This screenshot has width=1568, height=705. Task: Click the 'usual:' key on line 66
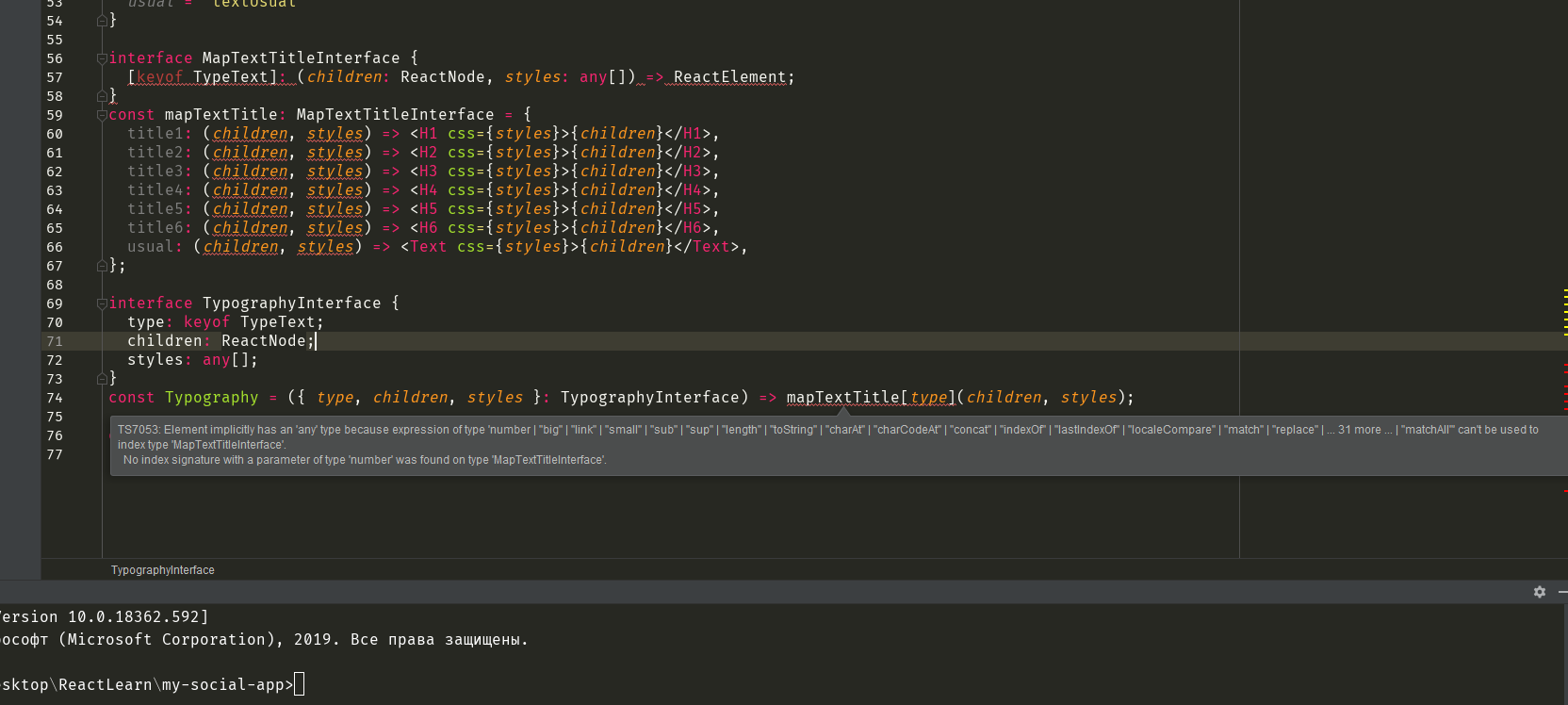tap(155, 247)
